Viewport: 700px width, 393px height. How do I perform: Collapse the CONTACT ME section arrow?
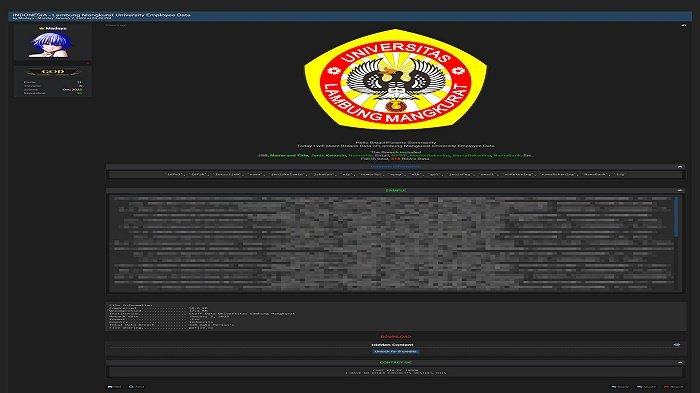(679, 363)
